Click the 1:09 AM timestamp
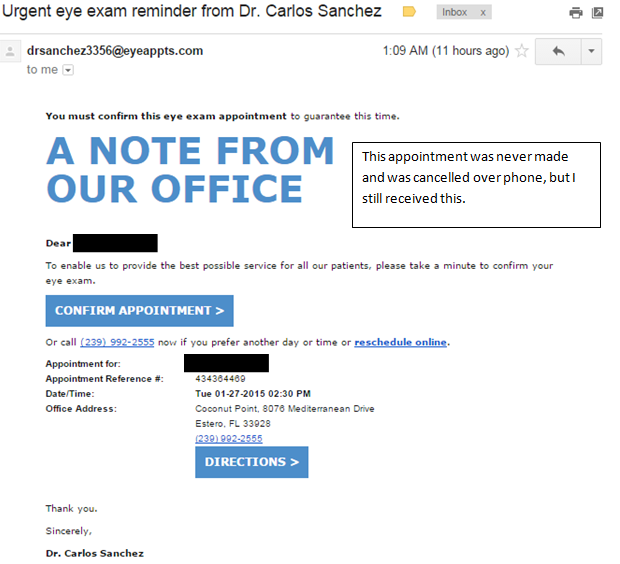The width and height of the screenshot is (620, 564). [446, 51]
